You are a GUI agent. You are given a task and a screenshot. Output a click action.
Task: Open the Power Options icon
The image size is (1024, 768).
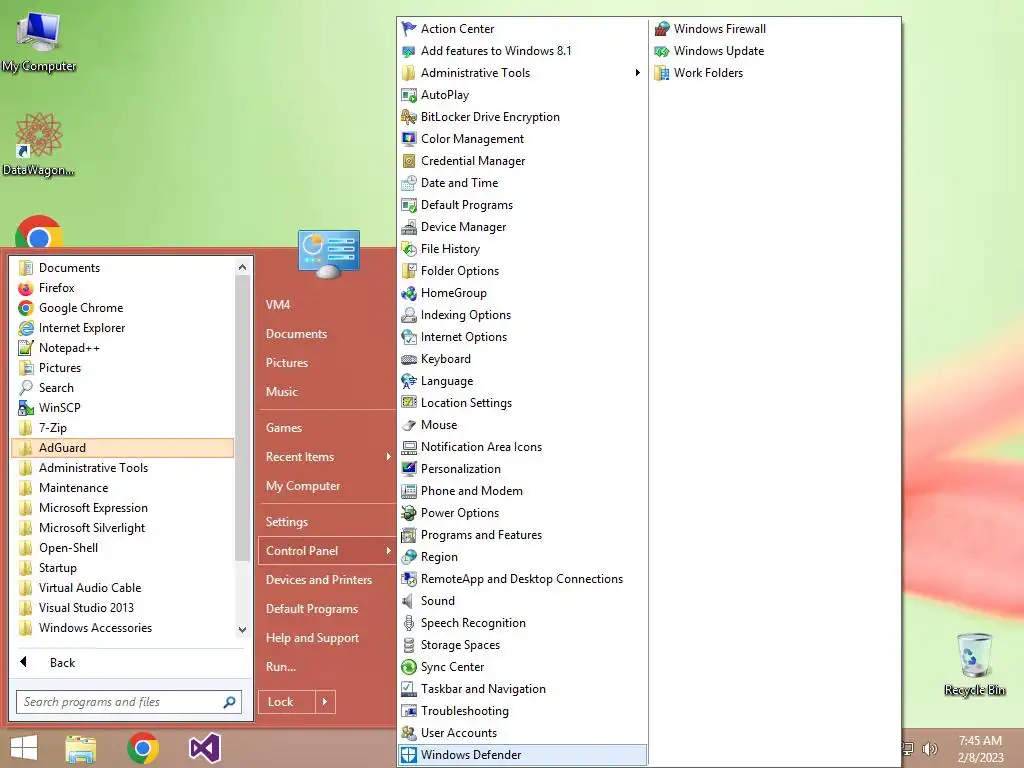(x=409, y=513)
